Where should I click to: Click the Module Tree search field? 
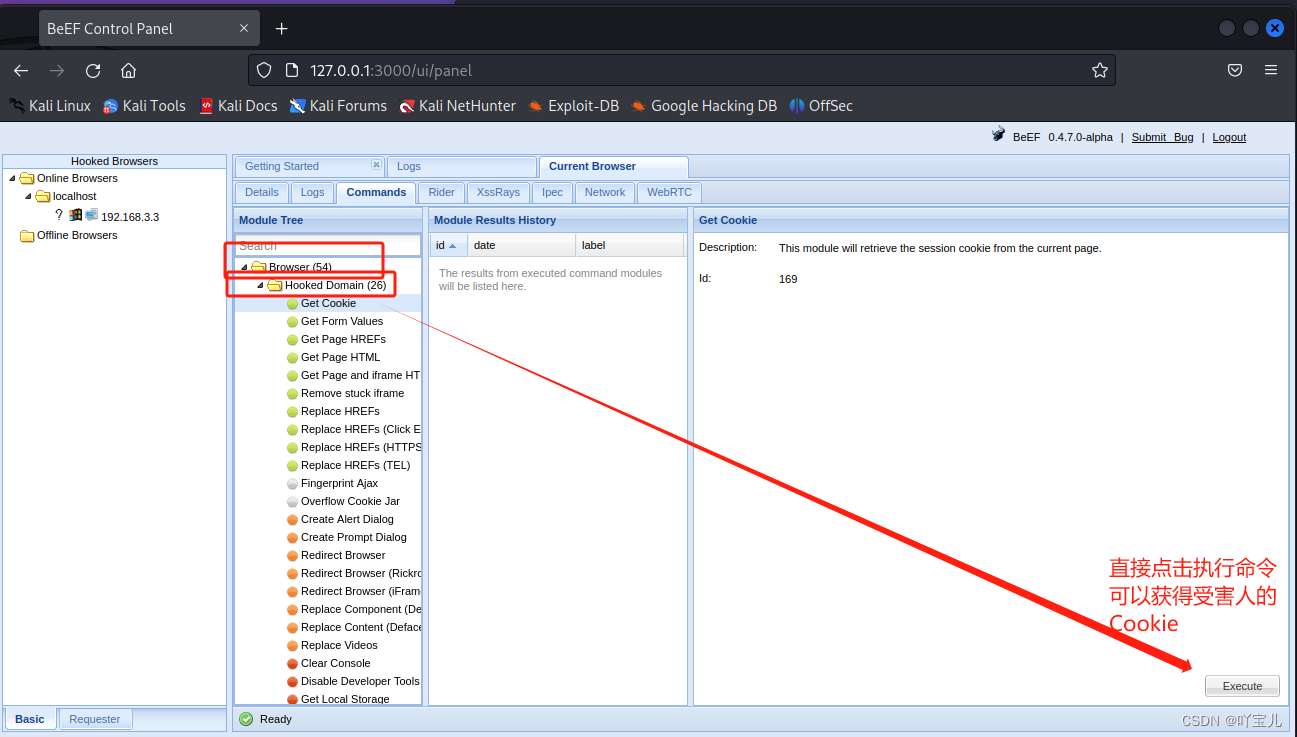coord(325,245)
